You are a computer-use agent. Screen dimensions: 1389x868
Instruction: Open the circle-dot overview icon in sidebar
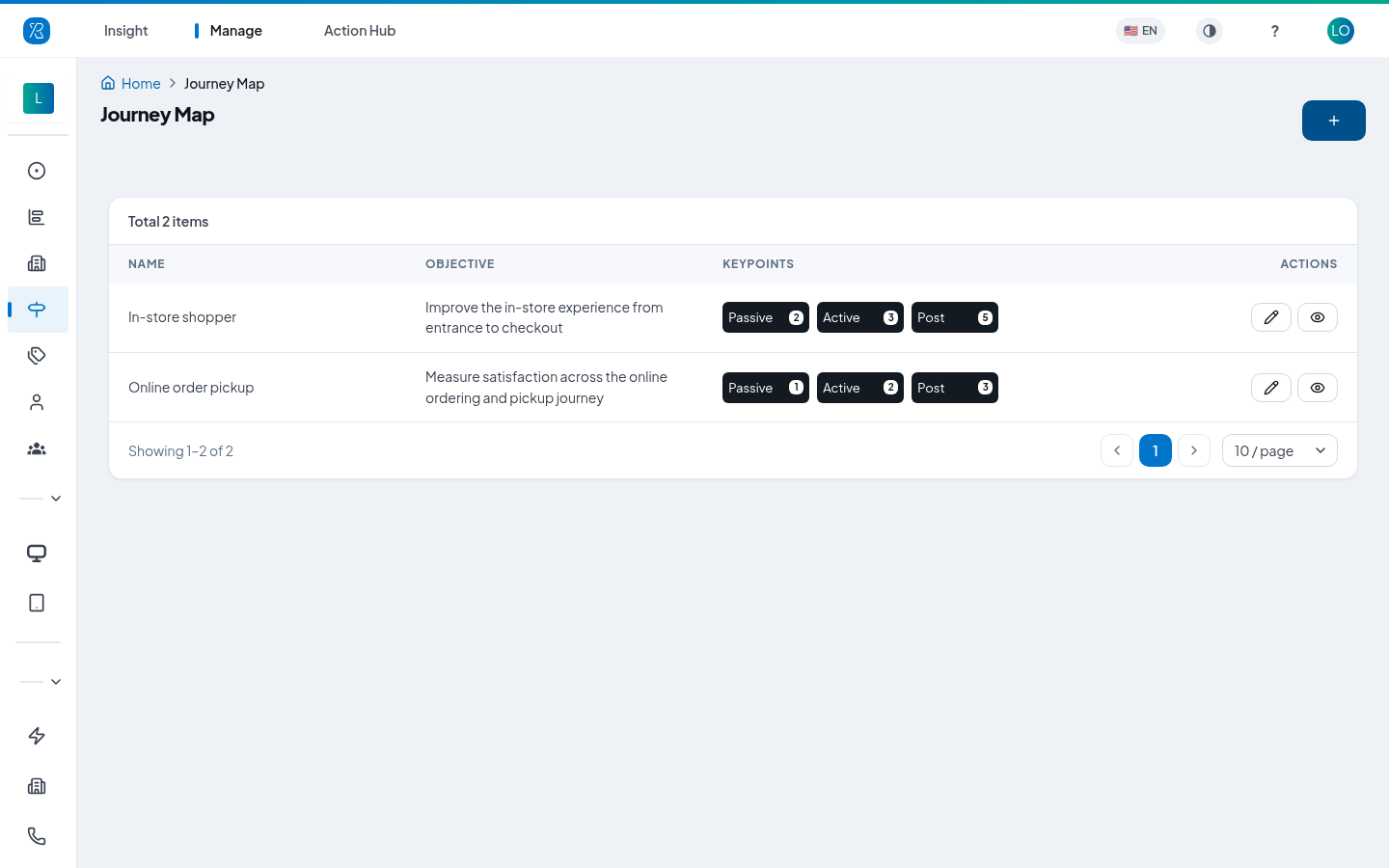(37, 171)
